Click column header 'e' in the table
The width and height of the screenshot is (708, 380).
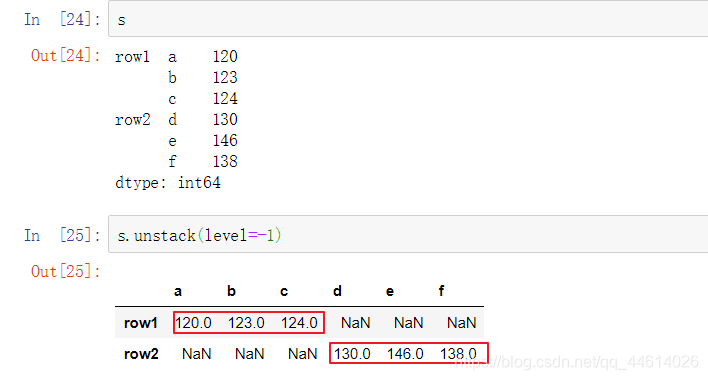click(x=390, y=292)
